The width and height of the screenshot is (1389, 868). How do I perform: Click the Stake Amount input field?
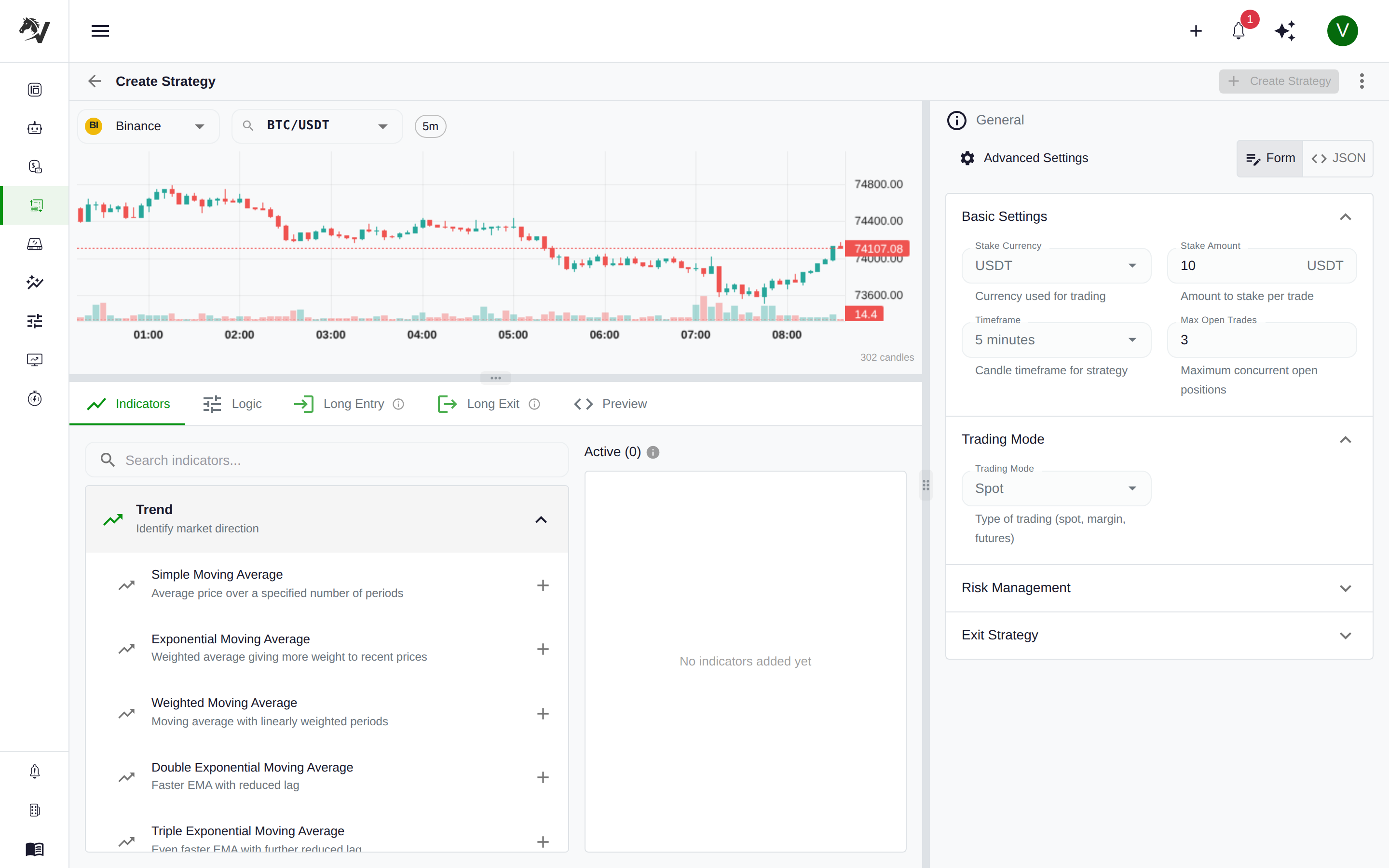pyautogui.click(x=1262, y=265)
